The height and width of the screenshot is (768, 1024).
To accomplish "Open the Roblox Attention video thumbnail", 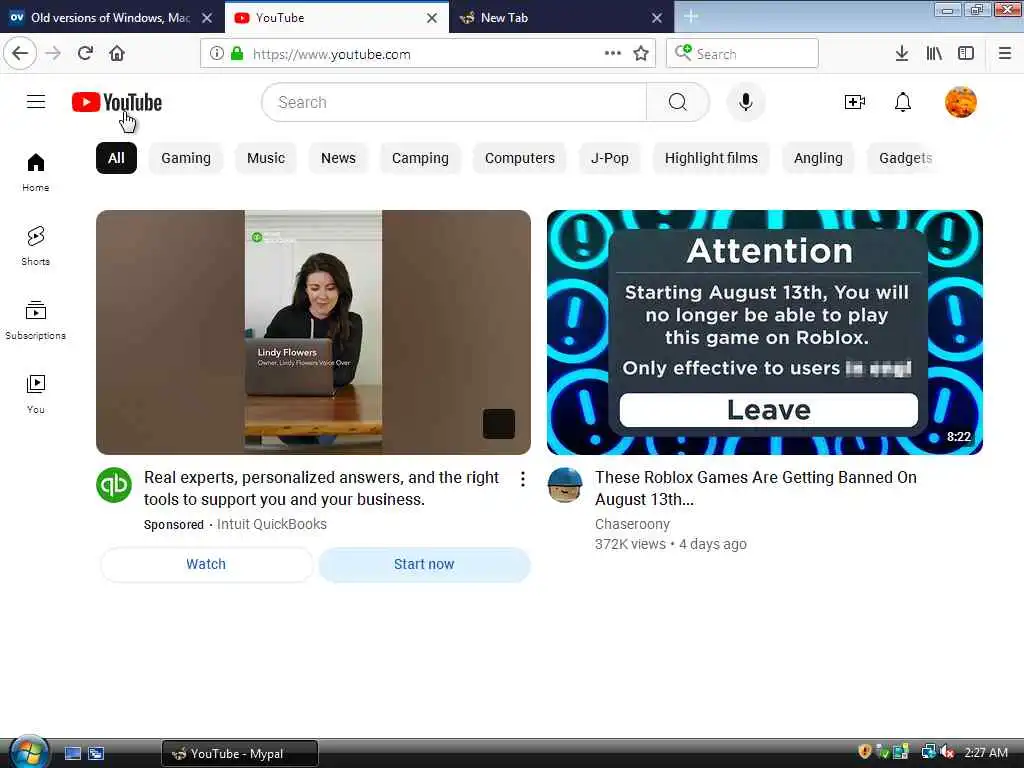I will [x=765, y=332].
